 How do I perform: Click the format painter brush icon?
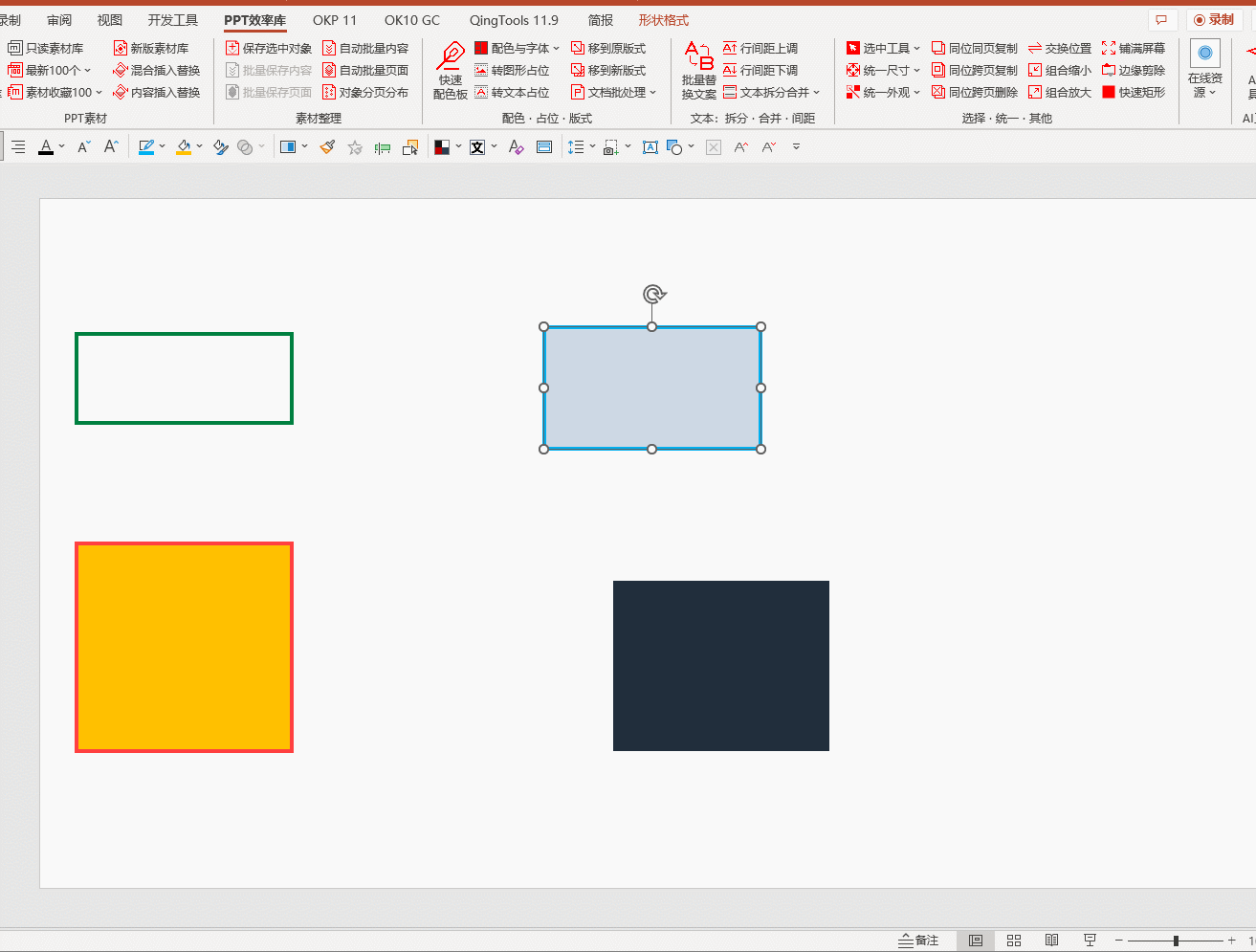click(327, 146)
